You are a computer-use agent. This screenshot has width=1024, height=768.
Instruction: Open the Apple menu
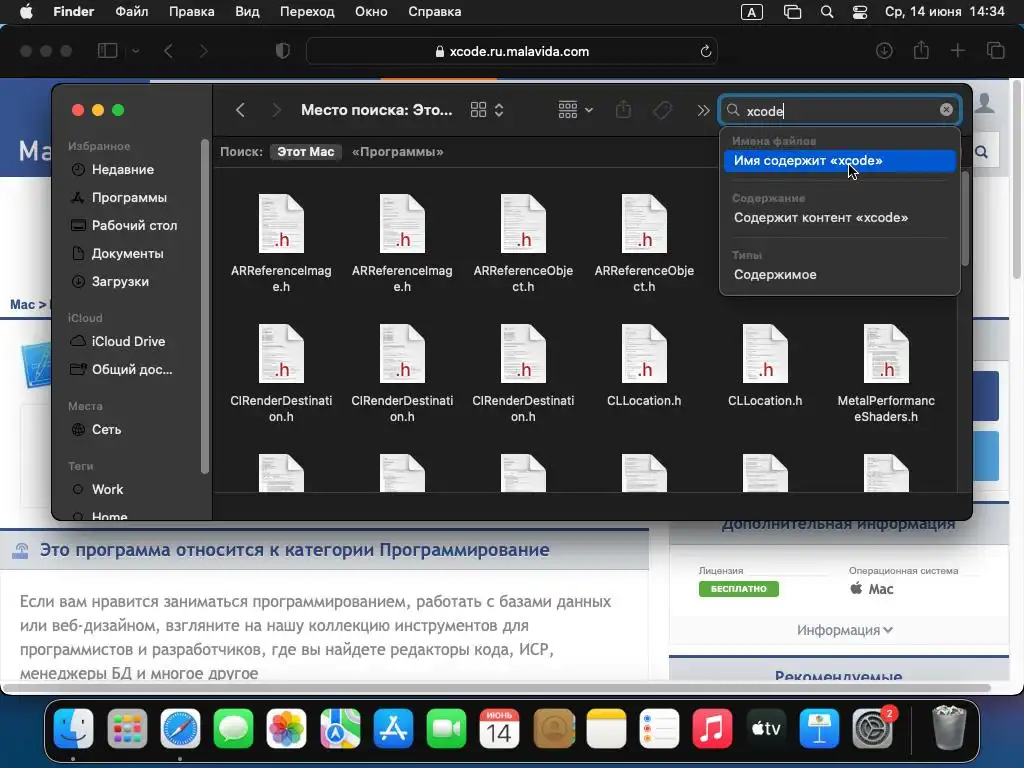tap(26, 12)
